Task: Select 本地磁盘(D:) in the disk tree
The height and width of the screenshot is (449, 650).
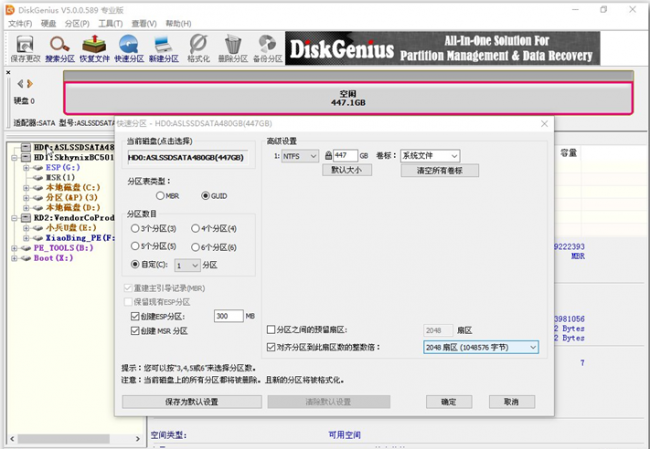Action: coord(73,208)
